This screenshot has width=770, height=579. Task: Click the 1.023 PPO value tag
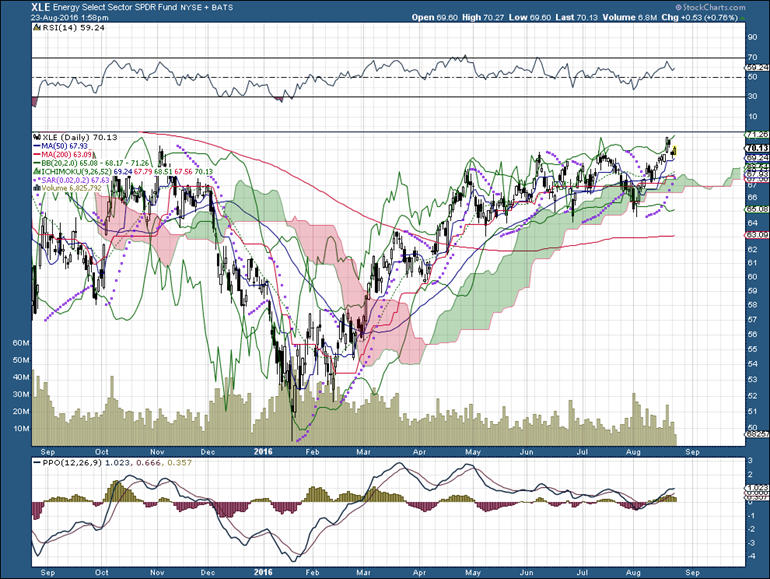coord(757,488)
